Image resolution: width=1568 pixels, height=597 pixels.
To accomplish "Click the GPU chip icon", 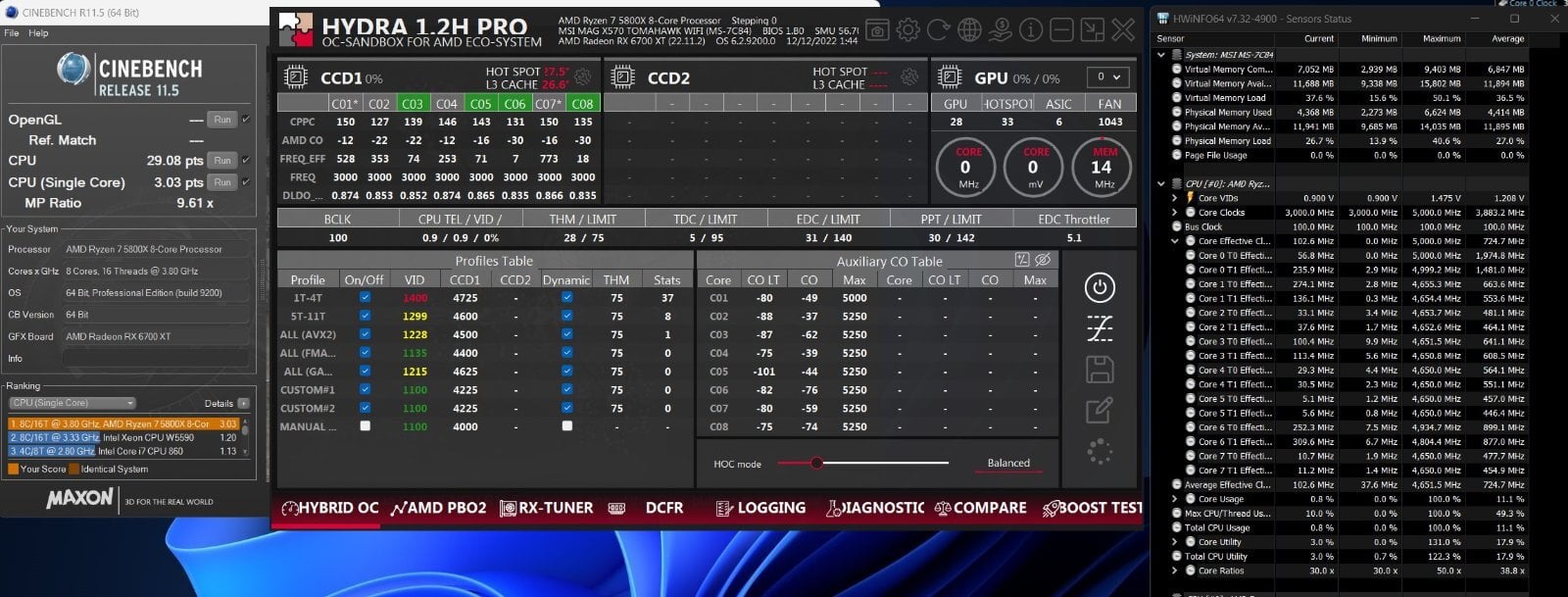I will (949, 77).
